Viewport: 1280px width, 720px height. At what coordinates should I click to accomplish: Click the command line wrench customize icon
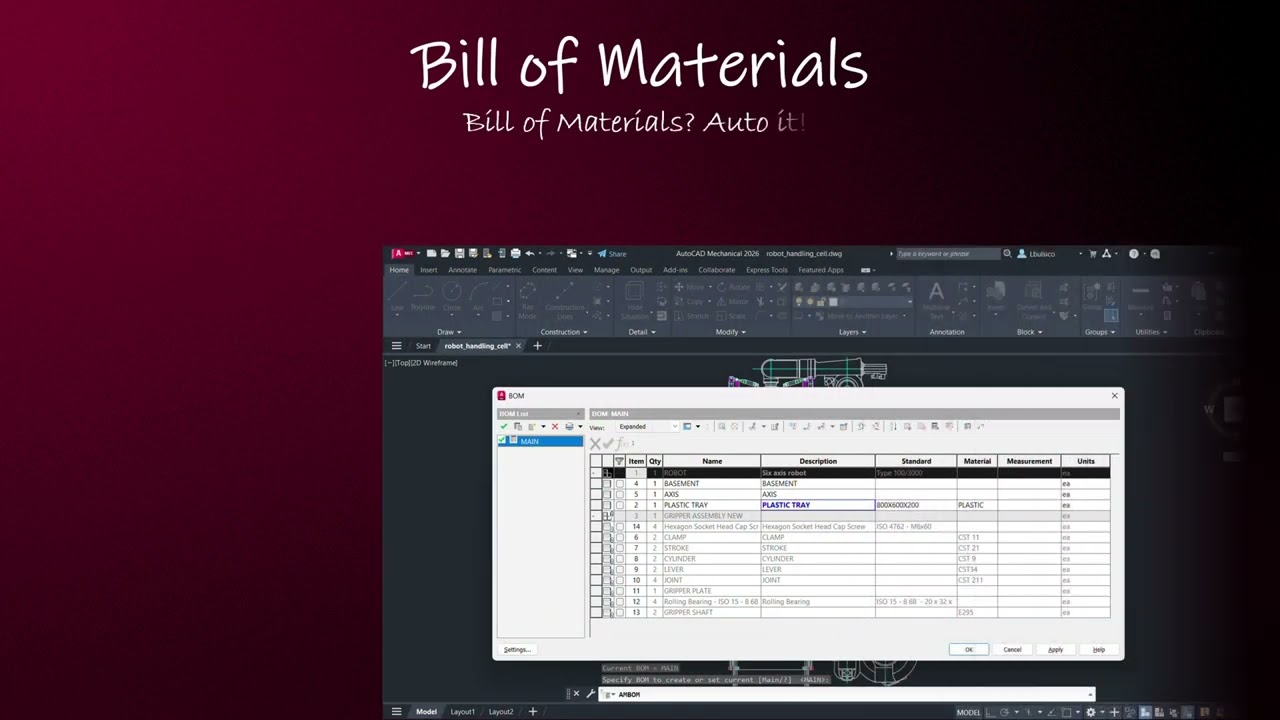click(x=590, y=694)
